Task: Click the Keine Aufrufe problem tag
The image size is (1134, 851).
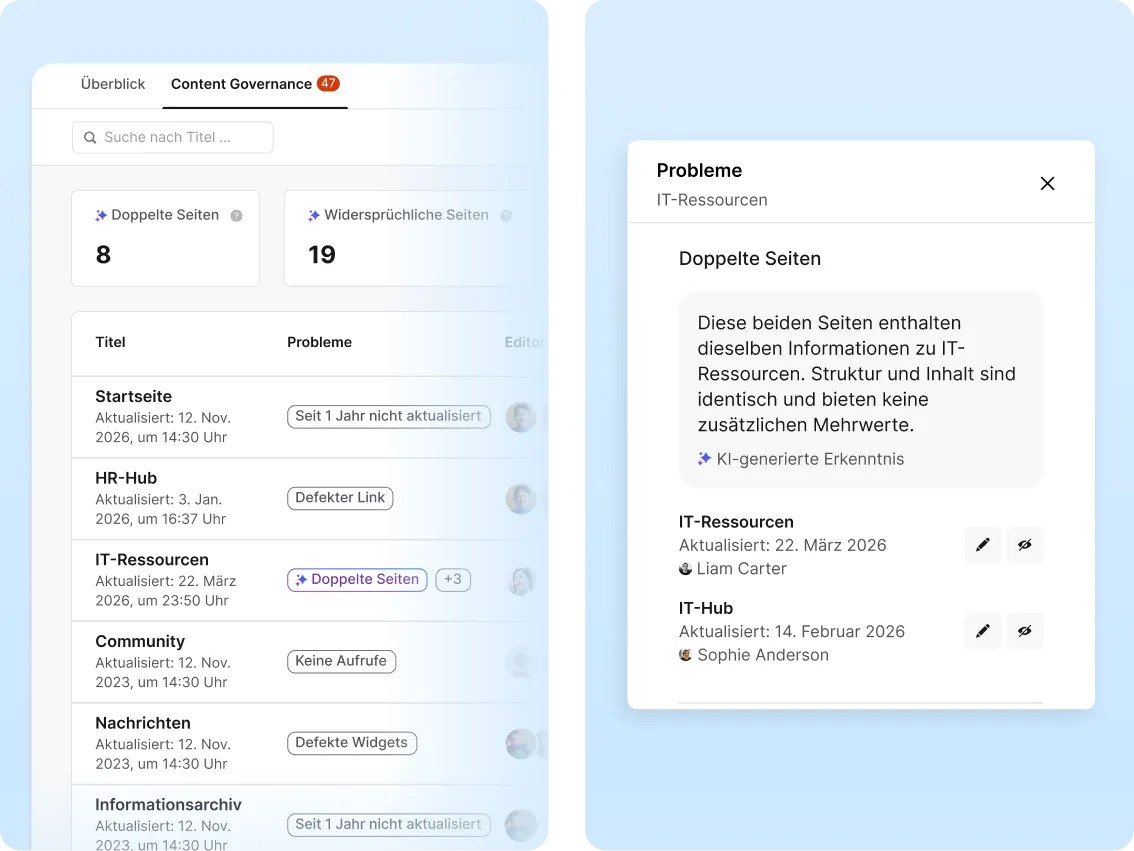Action: [341, 661]
